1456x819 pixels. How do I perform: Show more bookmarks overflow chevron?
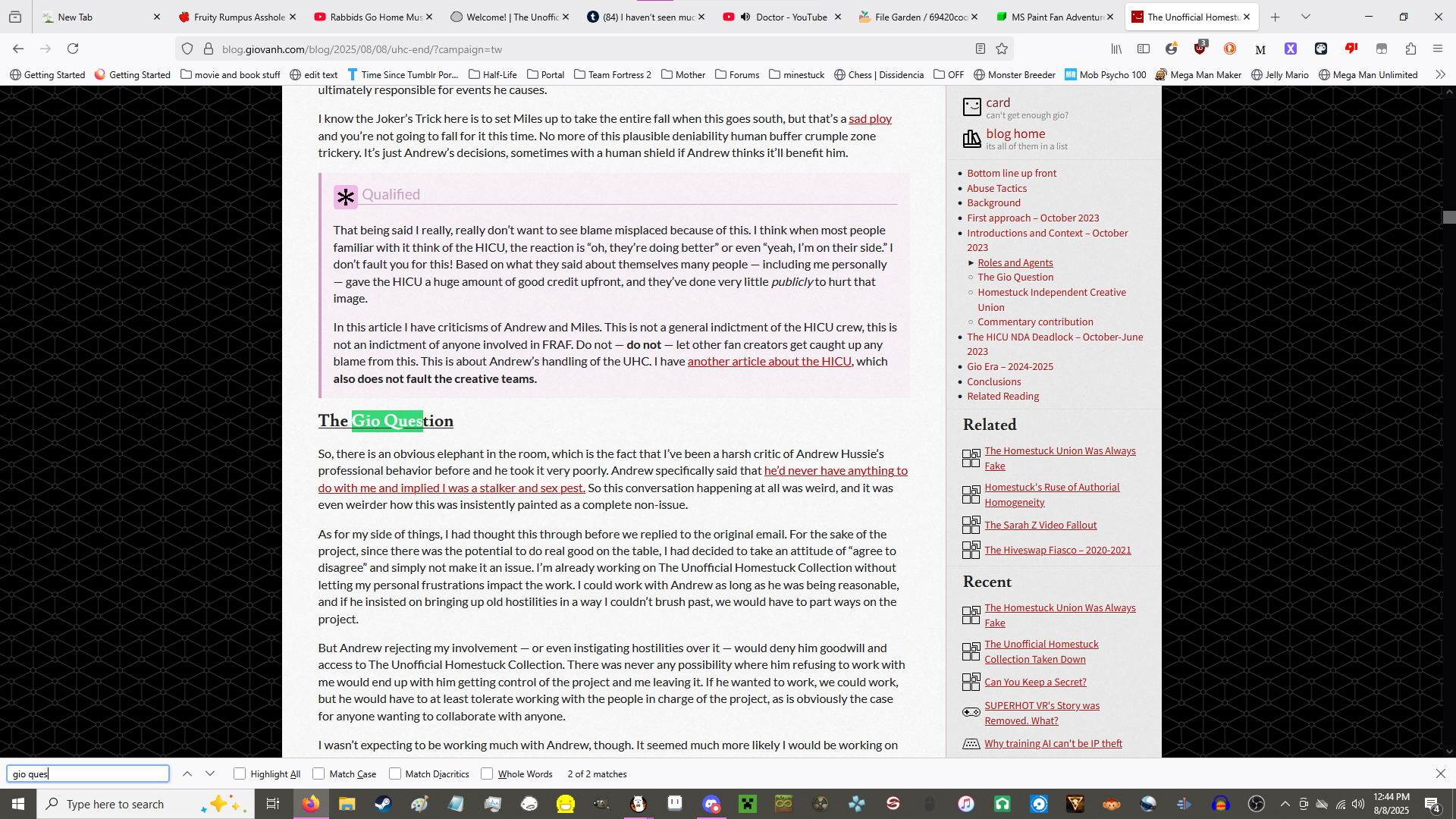[x=1440, y=74]
